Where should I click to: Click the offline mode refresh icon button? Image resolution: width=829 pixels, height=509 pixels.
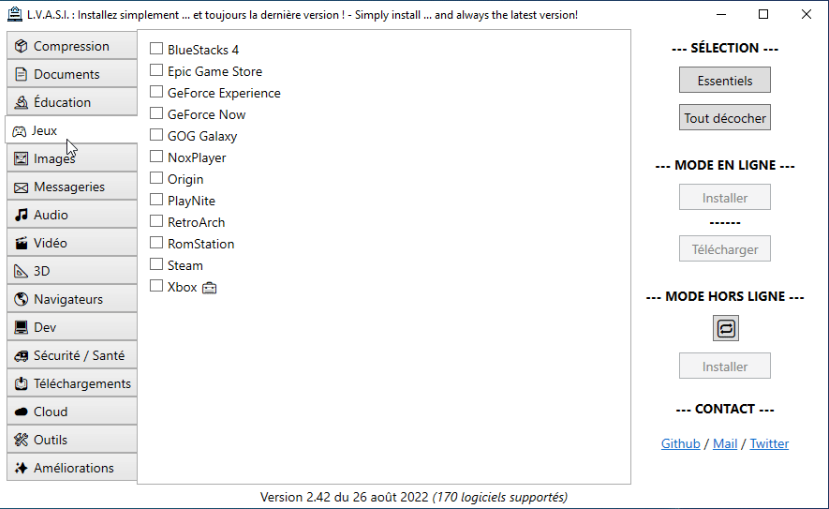click(725, 328)
